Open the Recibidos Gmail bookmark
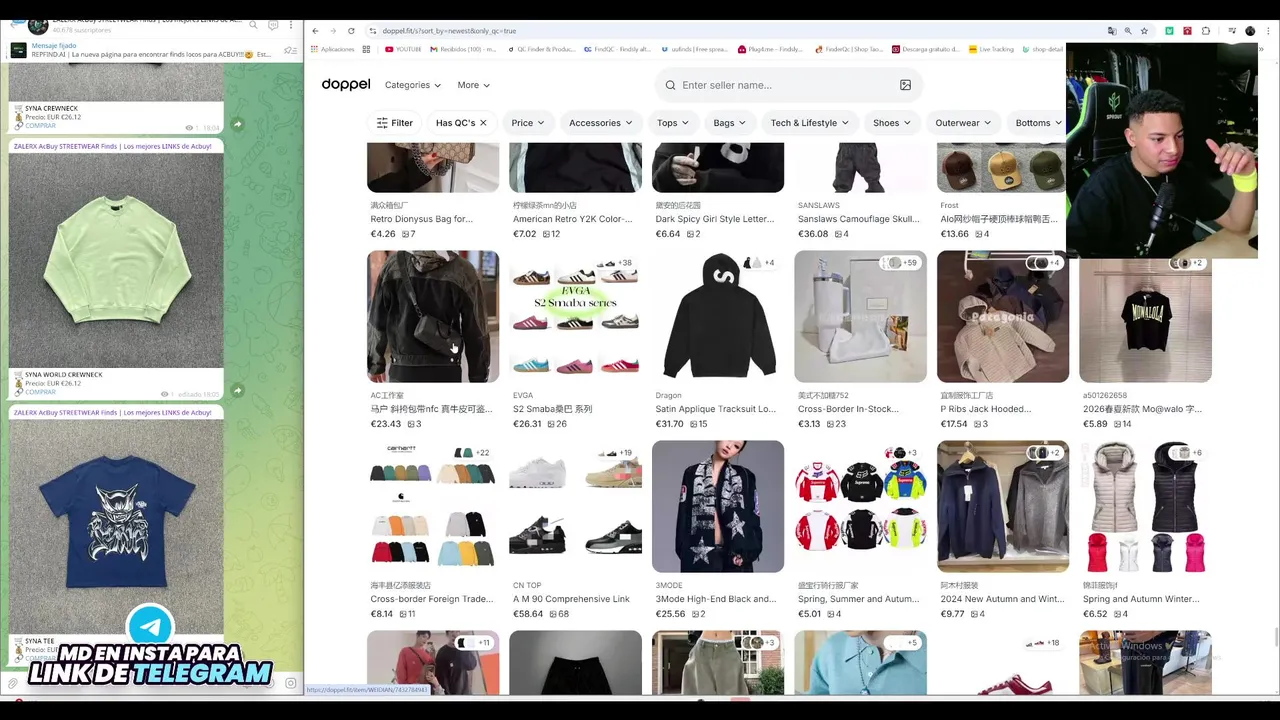Screen dimensions: 1280x720 pyautogui.click(x=463, y=49)
